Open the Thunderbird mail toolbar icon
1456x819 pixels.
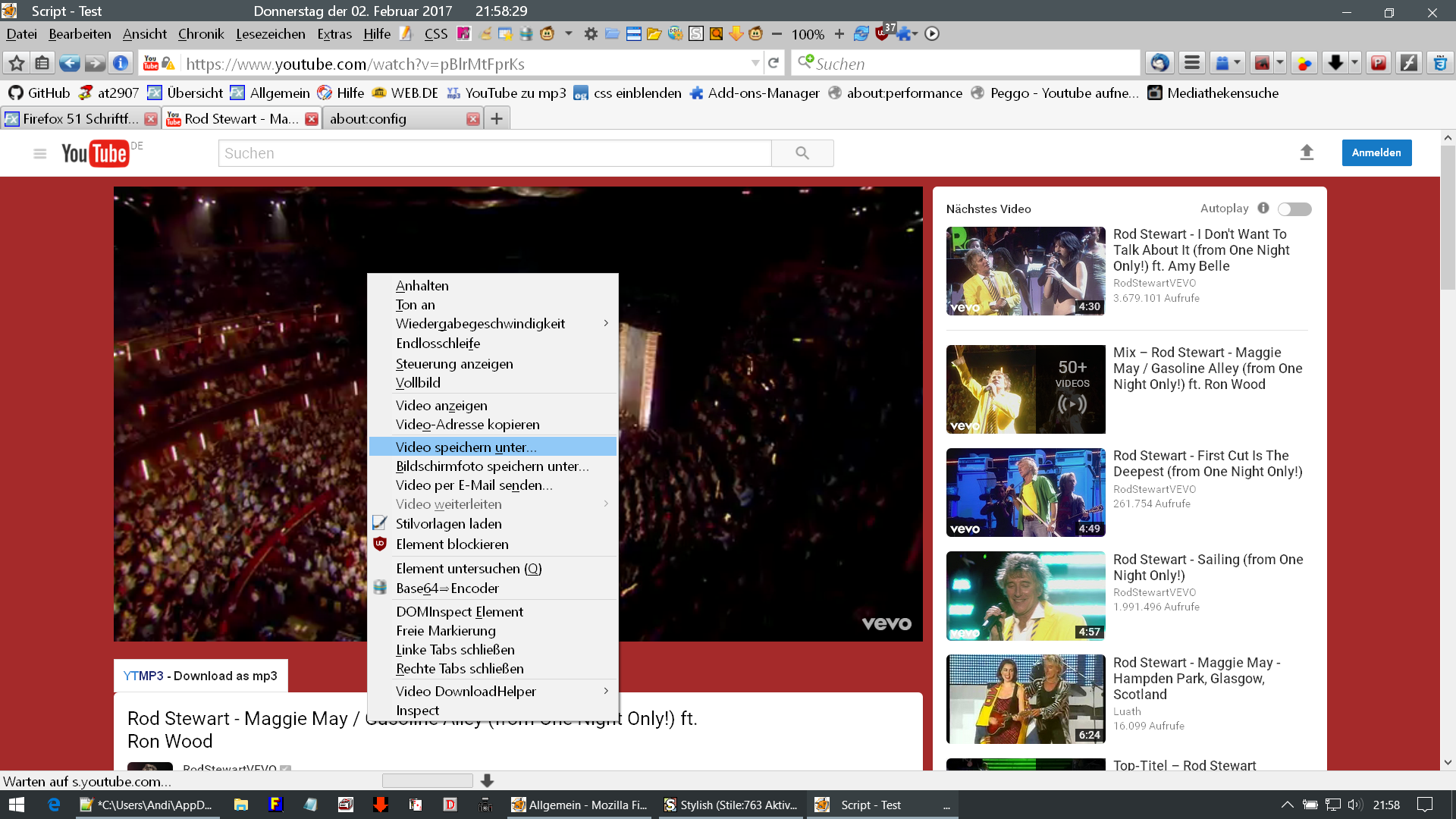click(1159, 64)
